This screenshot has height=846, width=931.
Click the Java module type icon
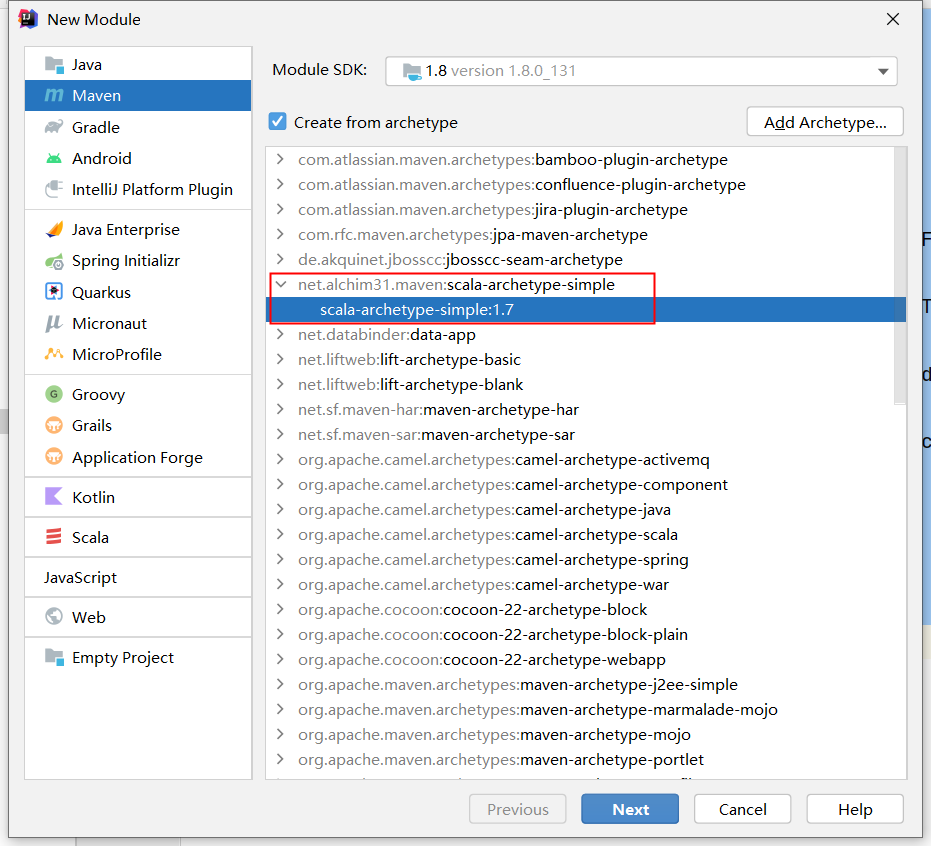tap(54, 65)
